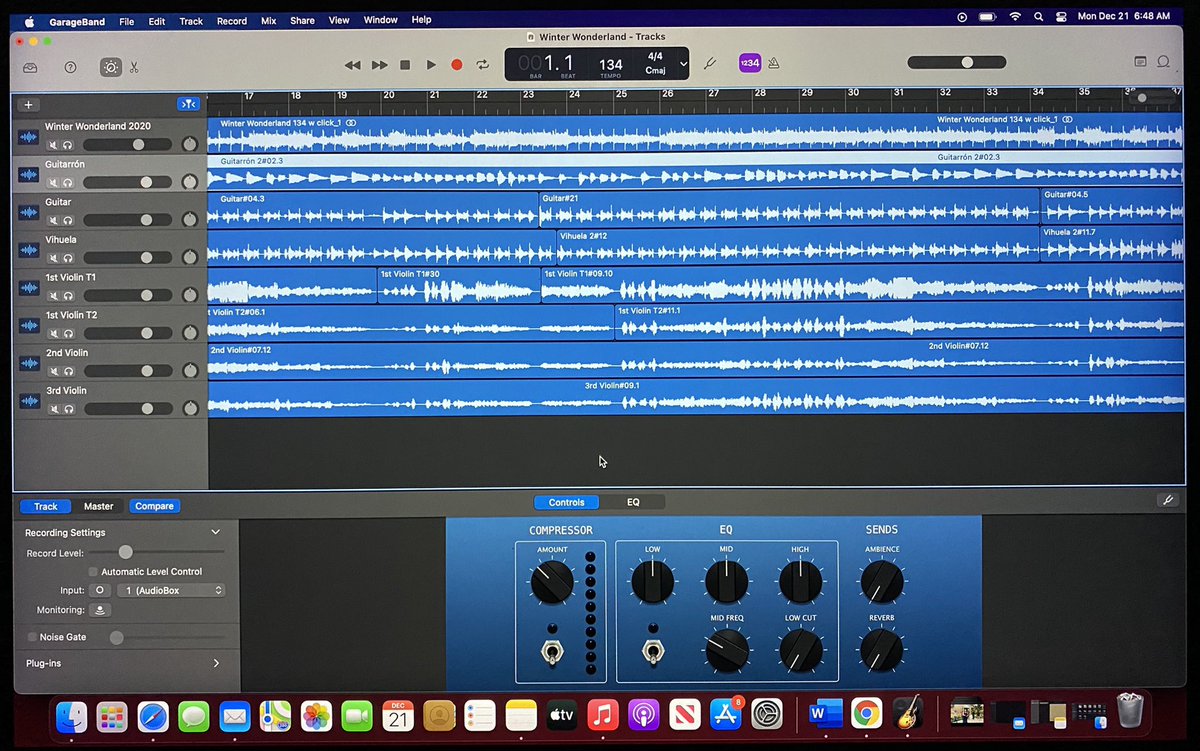Click the master volume slider in toolbar
The height and width of the screenshot is (751, 1200).
tap(958, 62)
